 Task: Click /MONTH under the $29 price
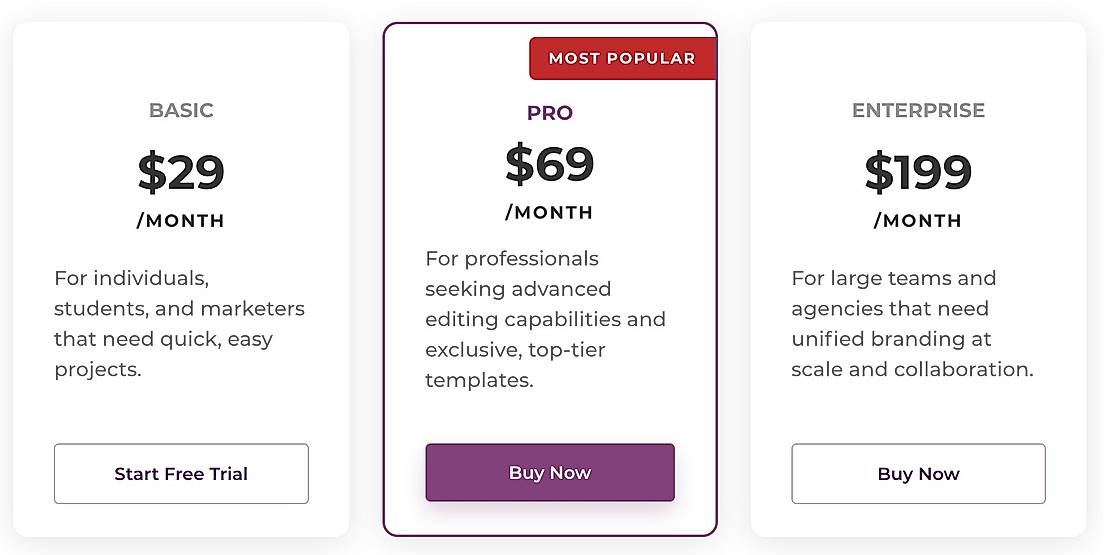point(181,221)
